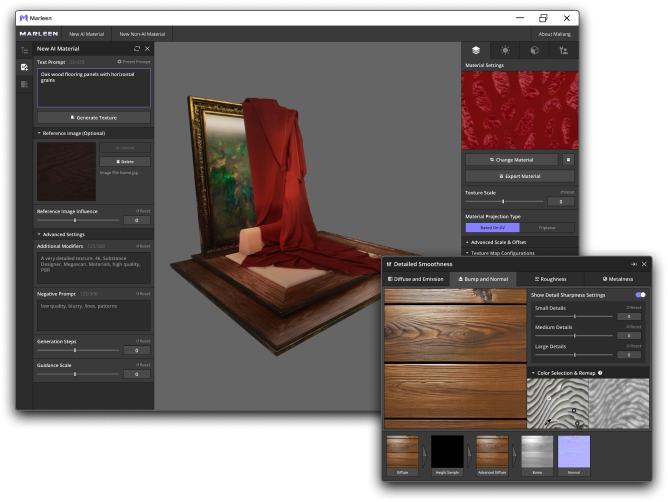
Task: Select the Diffuse map thumbnail
Action: (403, 455)
